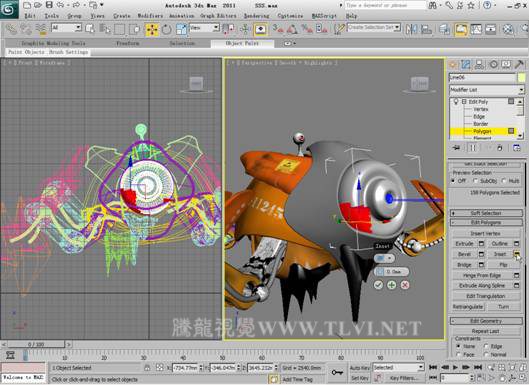This screenshot has height=385, width=529.
Task: Click the Configure Modifier Sets icon
Action: (x=517, y=148)
